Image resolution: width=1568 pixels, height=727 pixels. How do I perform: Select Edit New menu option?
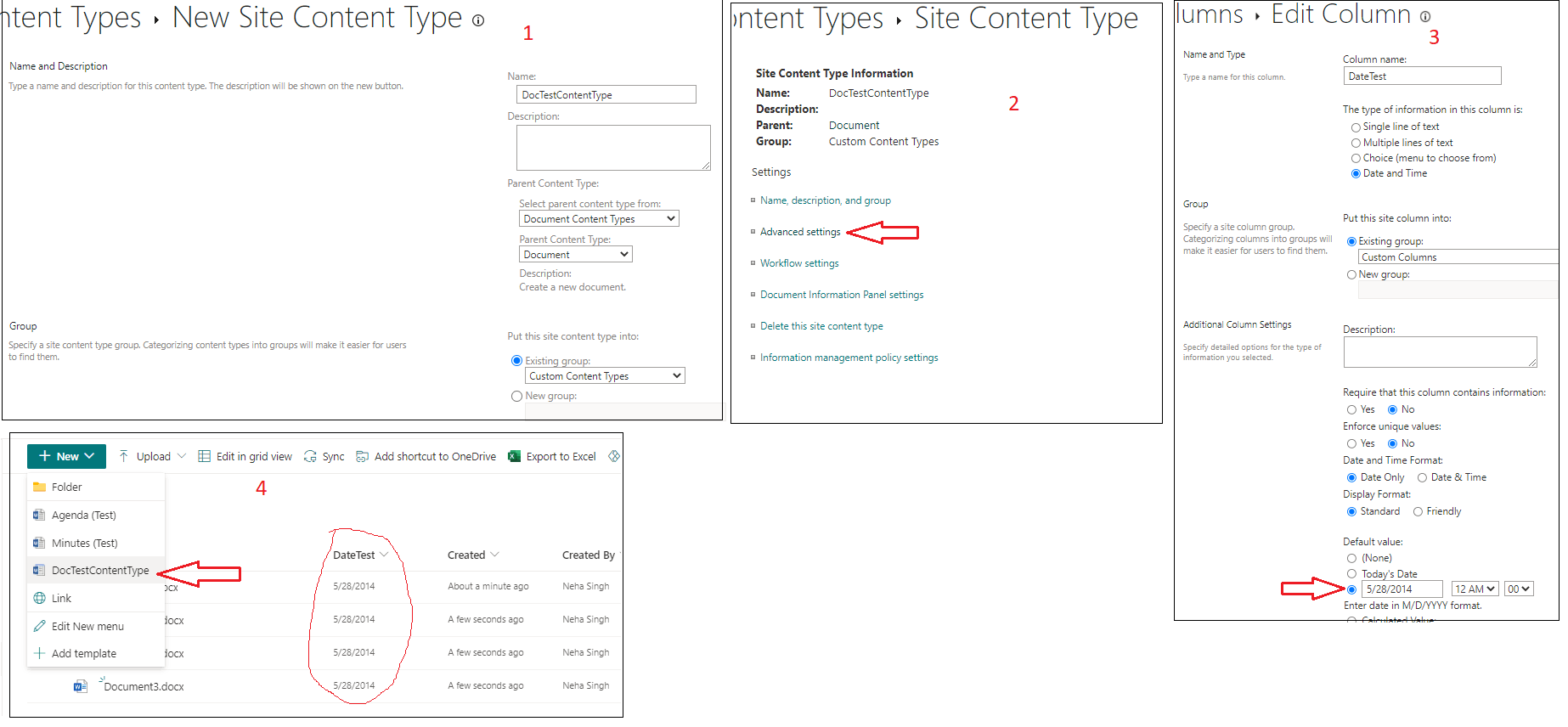pyautogui.click(x=96, y=626)
